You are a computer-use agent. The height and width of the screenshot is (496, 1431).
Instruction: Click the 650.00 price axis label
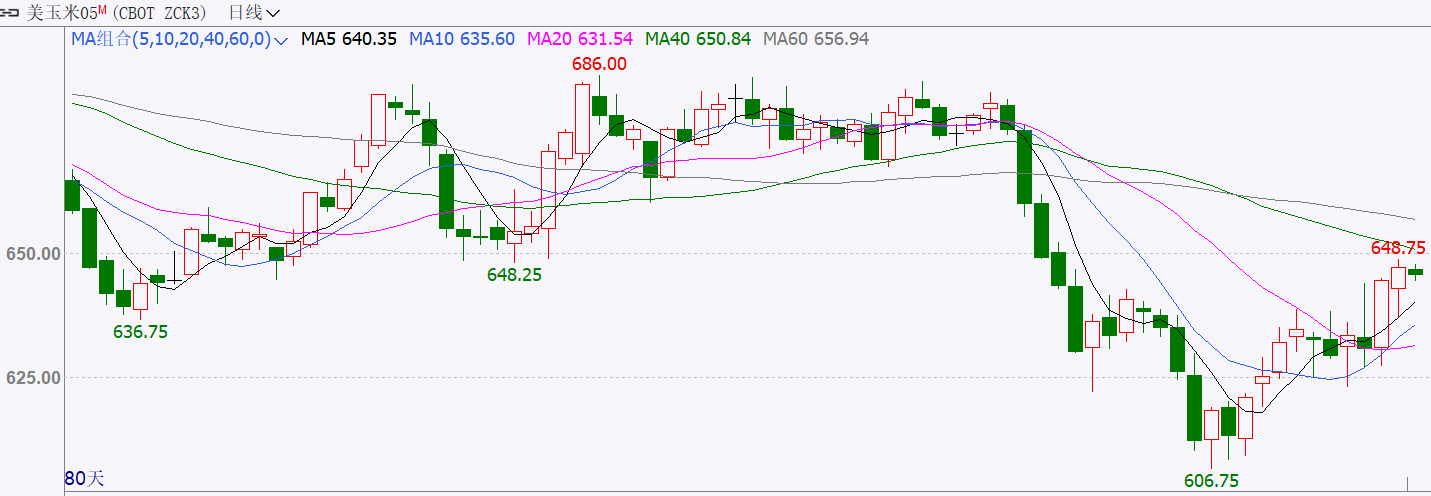click(31, 254)
